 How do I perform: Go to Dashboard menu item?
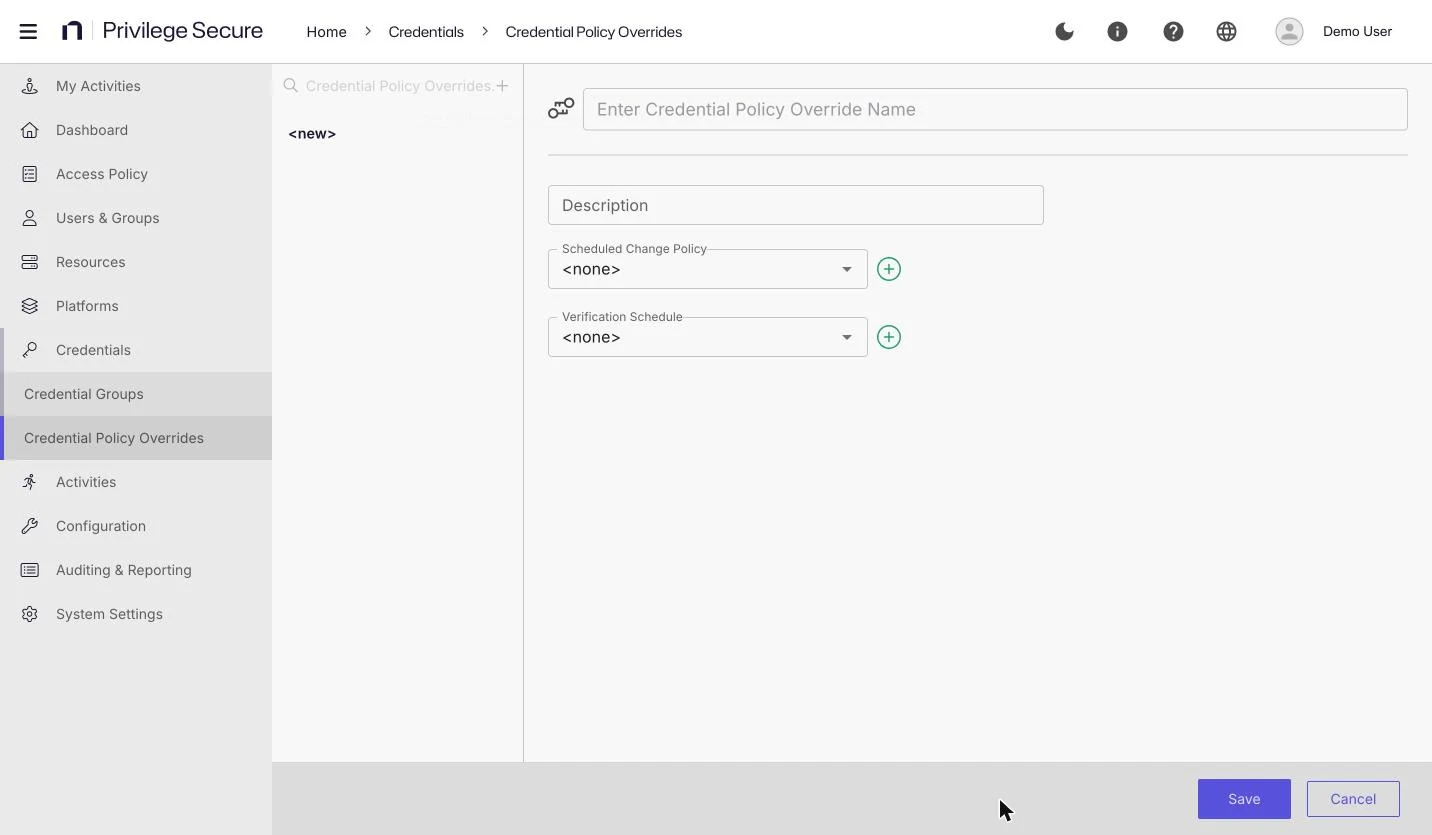[136, 130]
